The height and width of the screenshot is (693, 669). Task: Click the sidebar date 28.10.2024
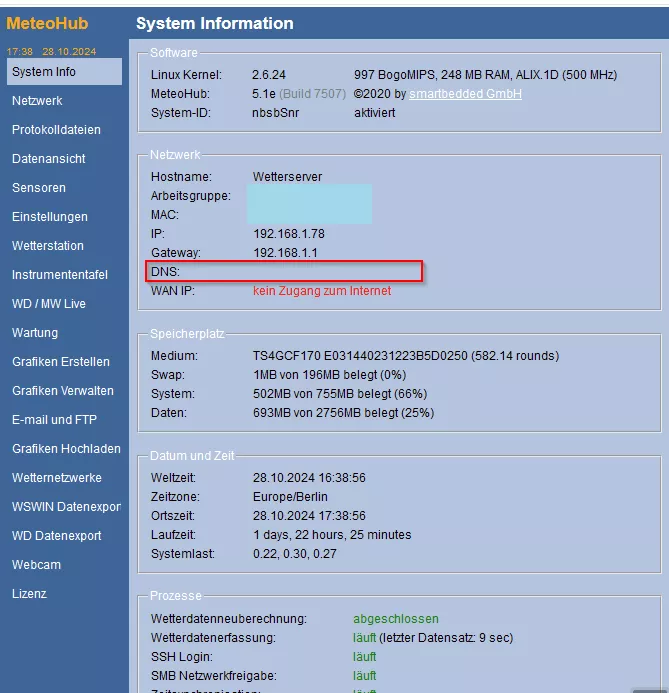pos(69,52)
